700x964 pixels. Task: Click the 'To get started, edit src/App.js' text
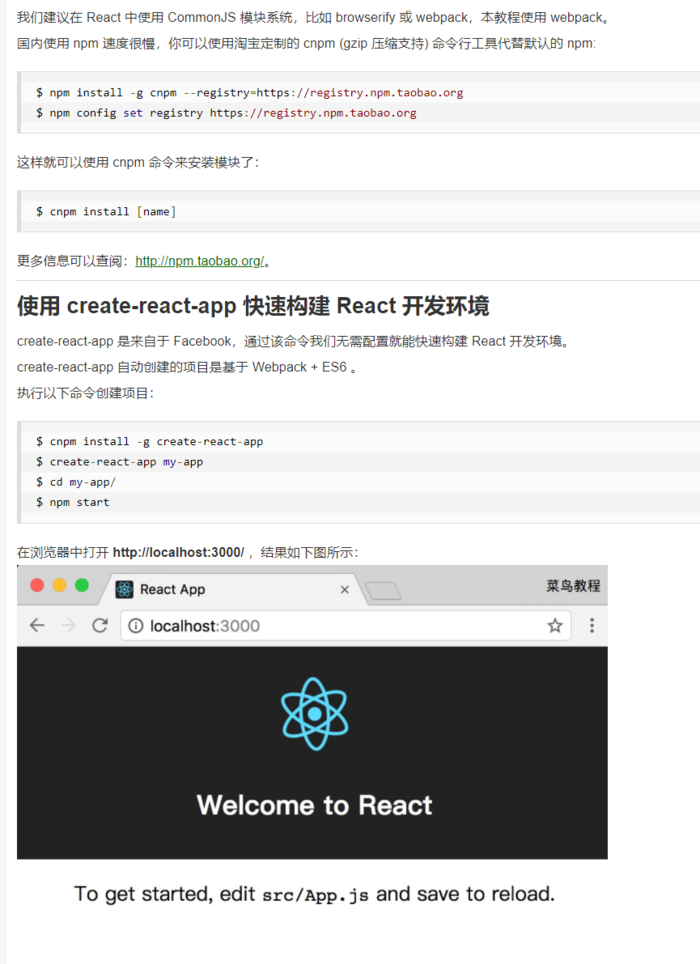[x=314, y=894]
